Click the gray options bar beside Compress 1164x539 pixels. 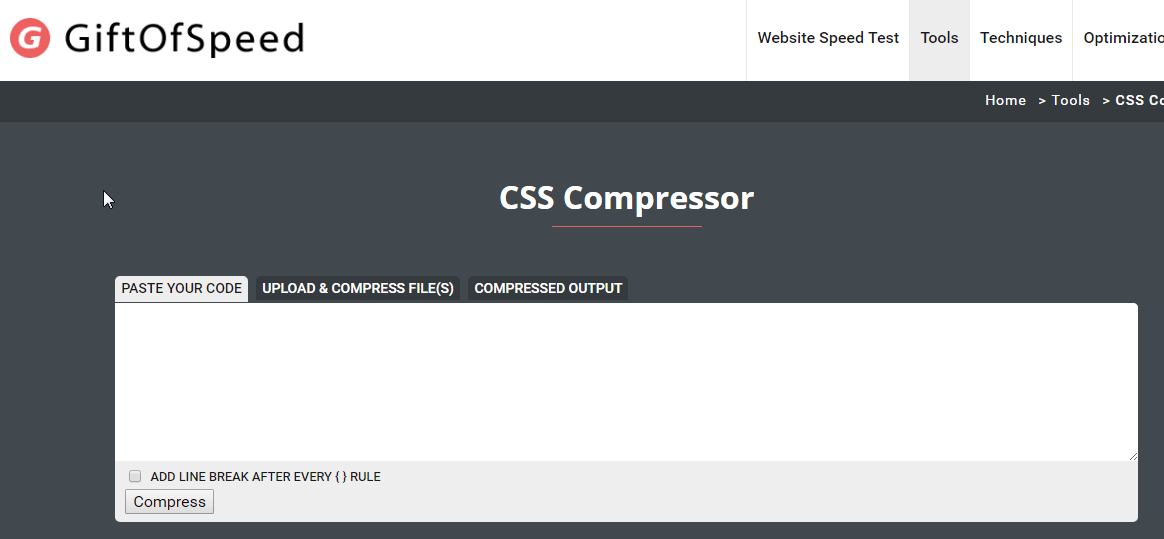point(676,502)
